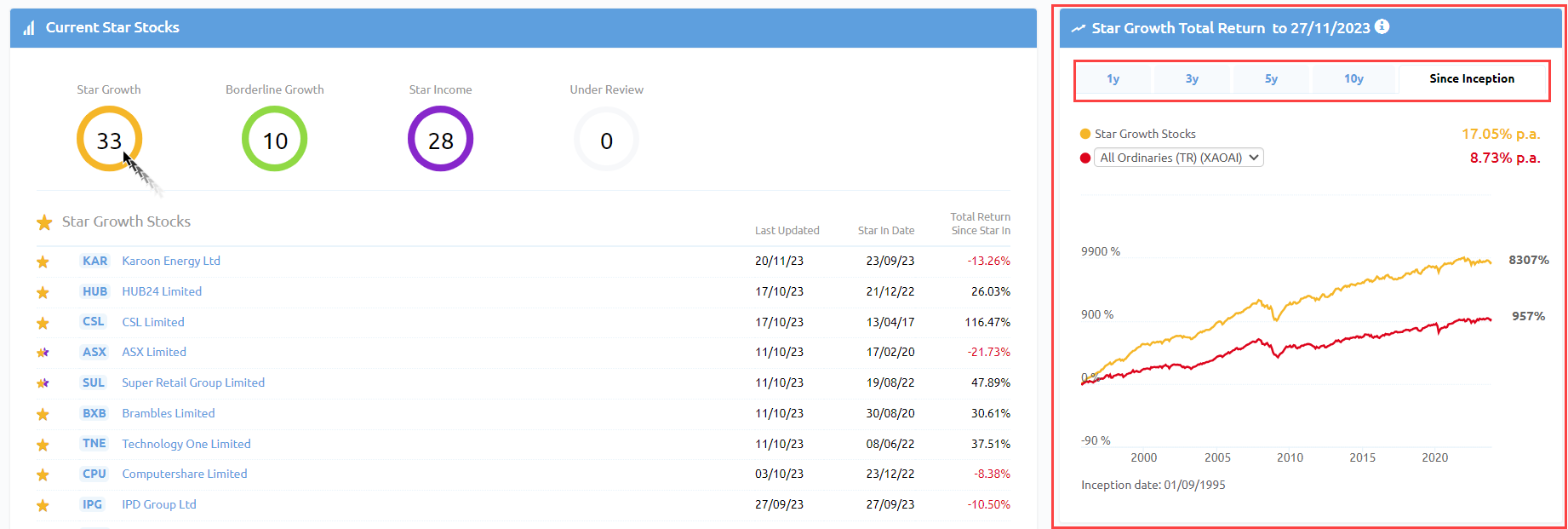Open the HUB24 Limited stock link

[162, 291]
